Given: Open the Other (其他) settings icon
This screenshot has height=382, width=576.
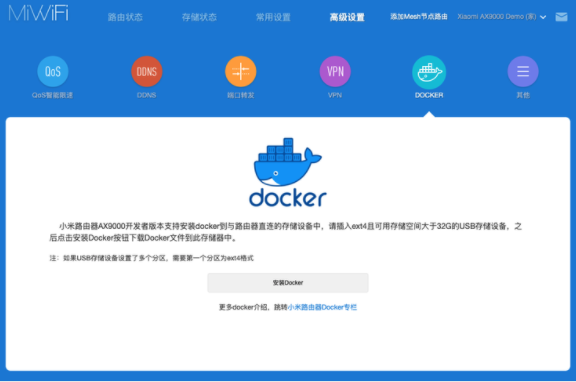Looking at the screenshot, I should click(523, 71).
